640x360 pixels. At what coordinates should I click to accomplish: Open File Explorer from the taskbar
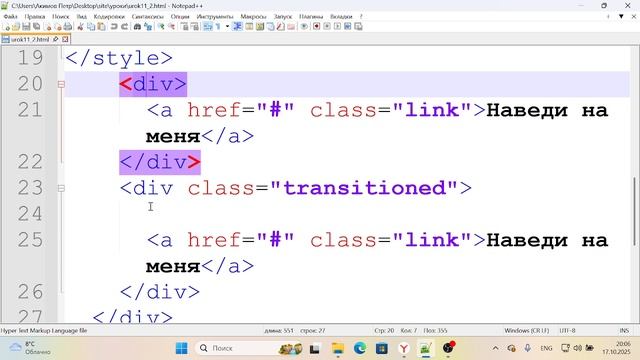(x=338, y=348)
